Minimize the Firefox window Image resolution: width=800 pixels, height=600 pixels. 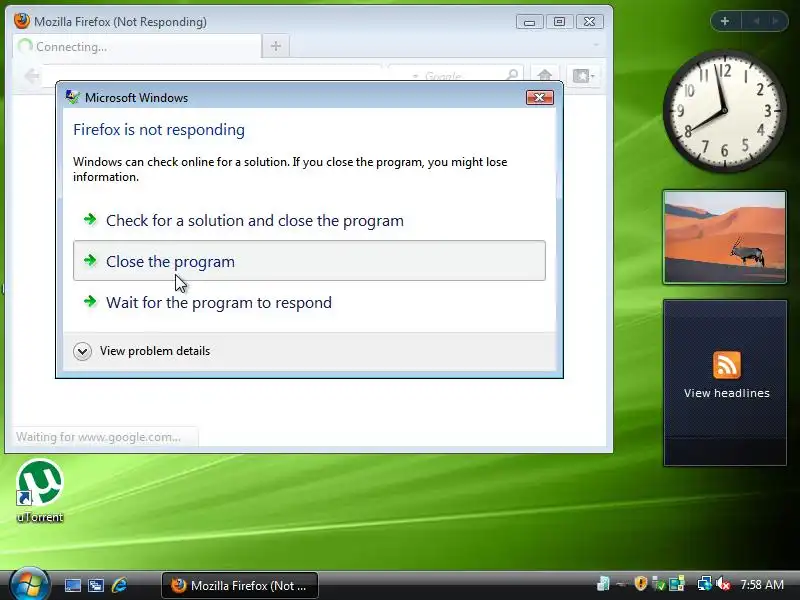coord(530,22)
